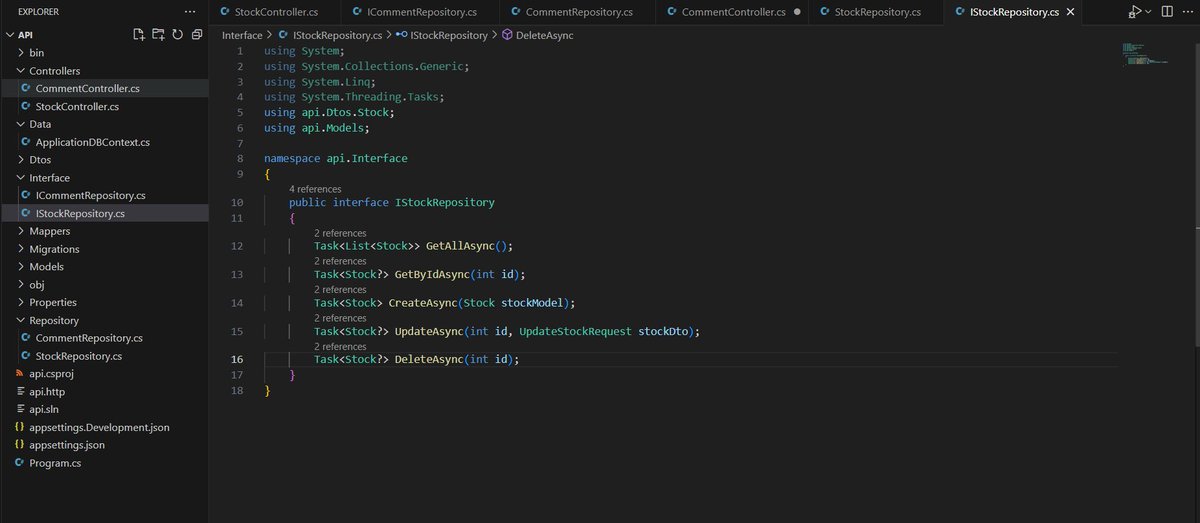This screenshot has height=523, width=1200.
Task: Open CommentRepository.cs in Explorer
Action: point(89,338)
